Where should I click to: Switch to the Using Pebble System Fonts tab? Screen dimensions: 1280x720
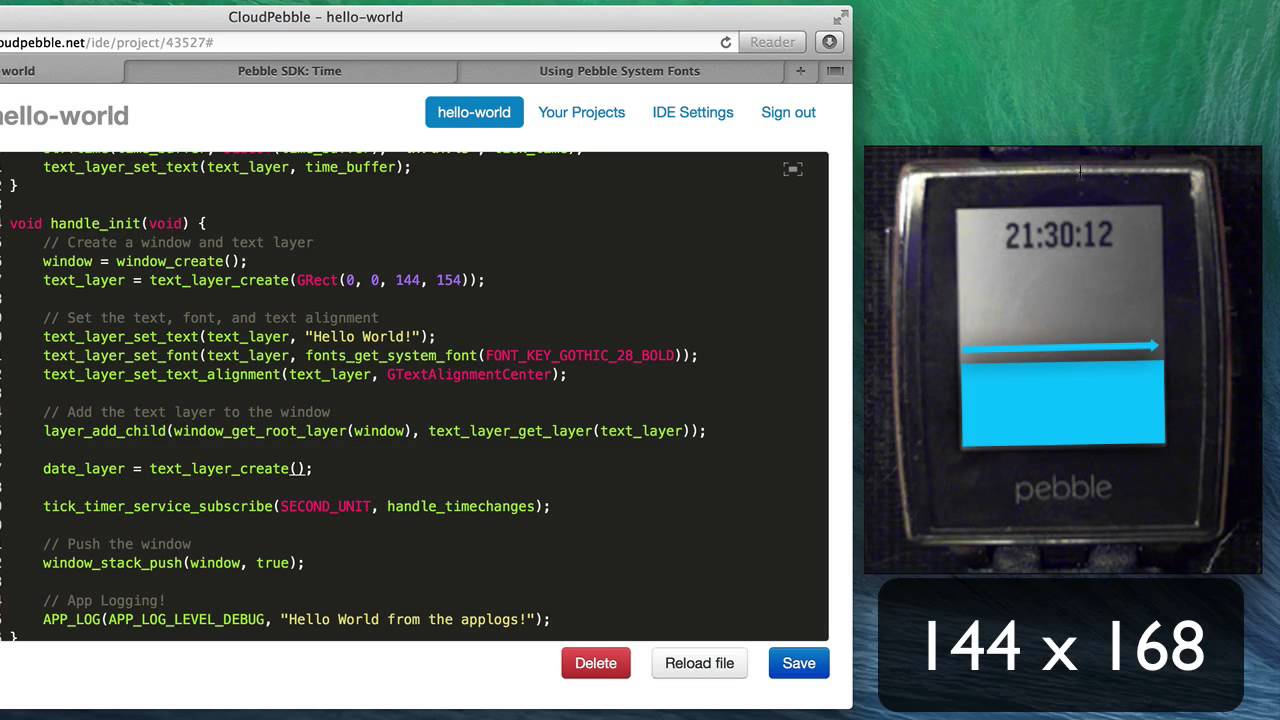coord(620,71)
